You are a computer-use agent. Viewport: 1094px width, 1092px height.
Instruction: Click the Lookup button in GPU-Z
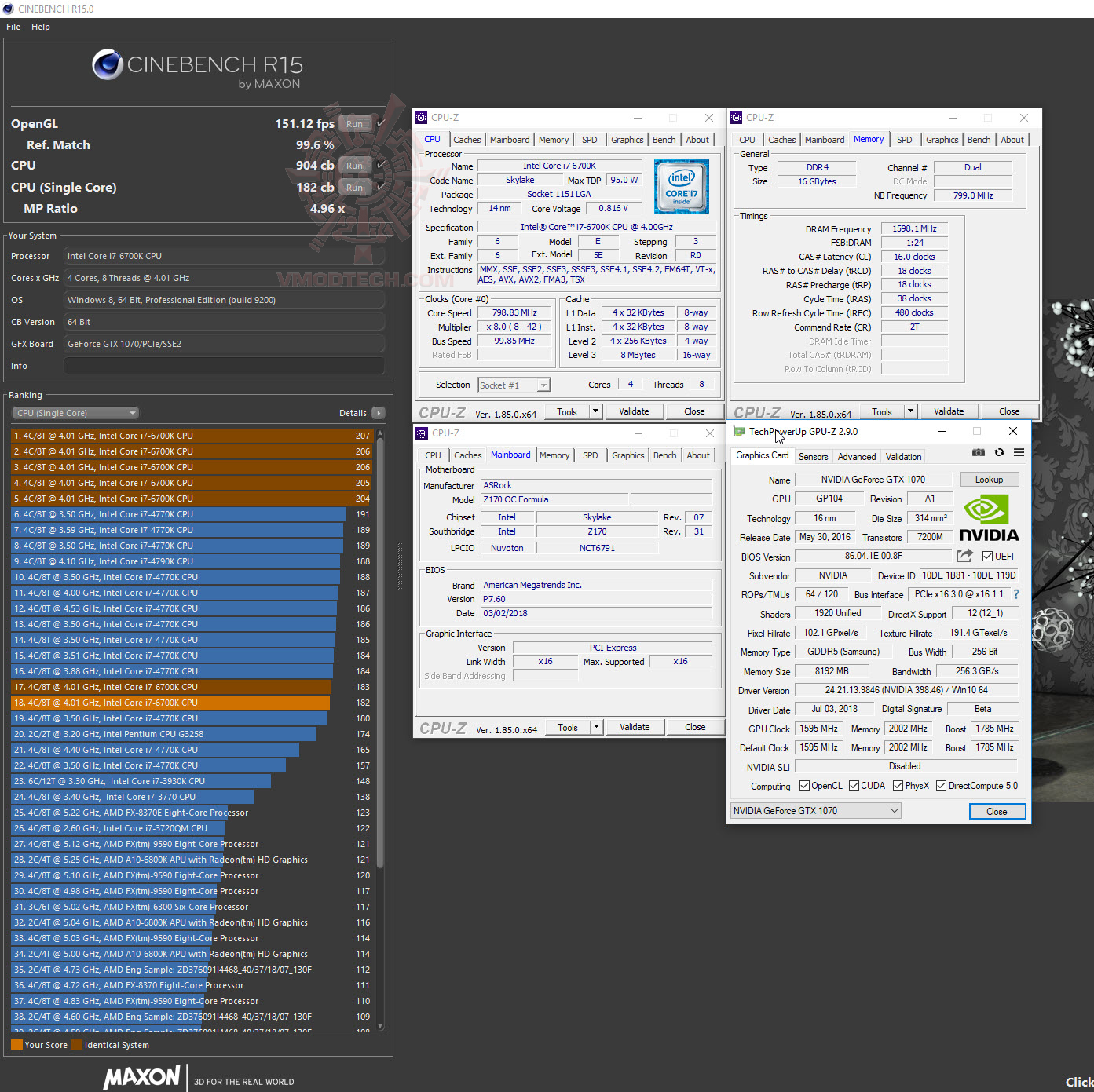pyautogui.click(x=989, y=480)
